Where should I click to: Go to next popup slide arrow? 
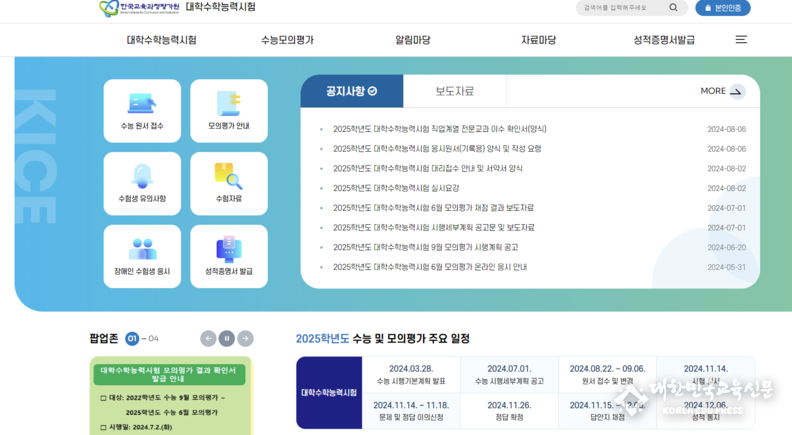point(245,339)
